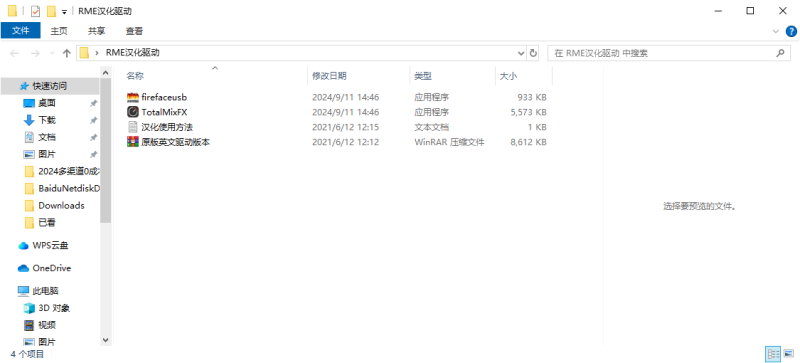Image resolution: width=800 pixels, height=363 pixels.
Task: Open the 2024多渠道0成 folder in sidebar
Action: click(68, 171)
